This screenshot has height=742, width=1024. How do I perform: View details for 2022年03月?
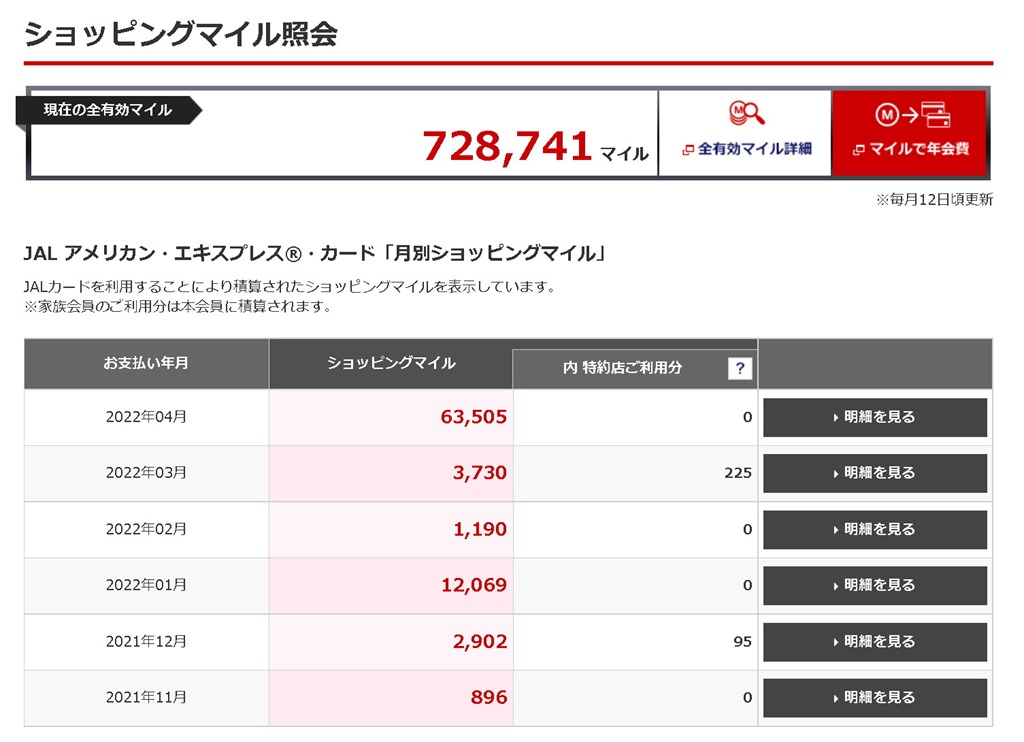(x=874, y=473)
